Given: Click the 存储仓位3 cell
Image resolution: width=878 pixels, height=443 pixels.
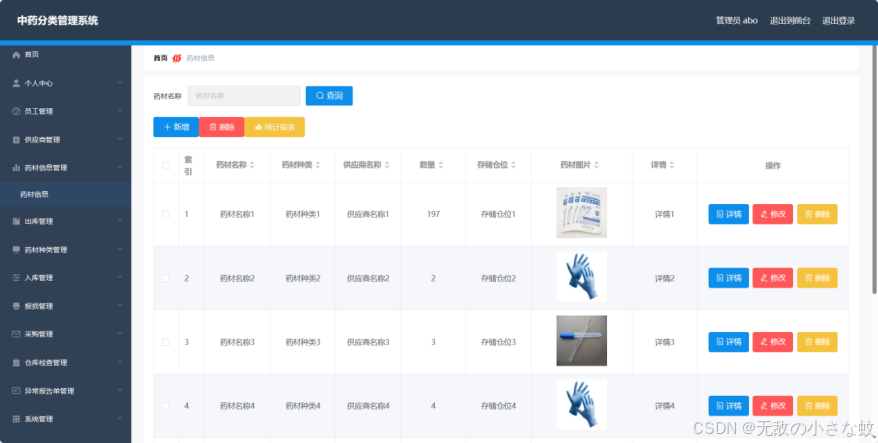Looking at the screenshot, I should click(498, 342).
